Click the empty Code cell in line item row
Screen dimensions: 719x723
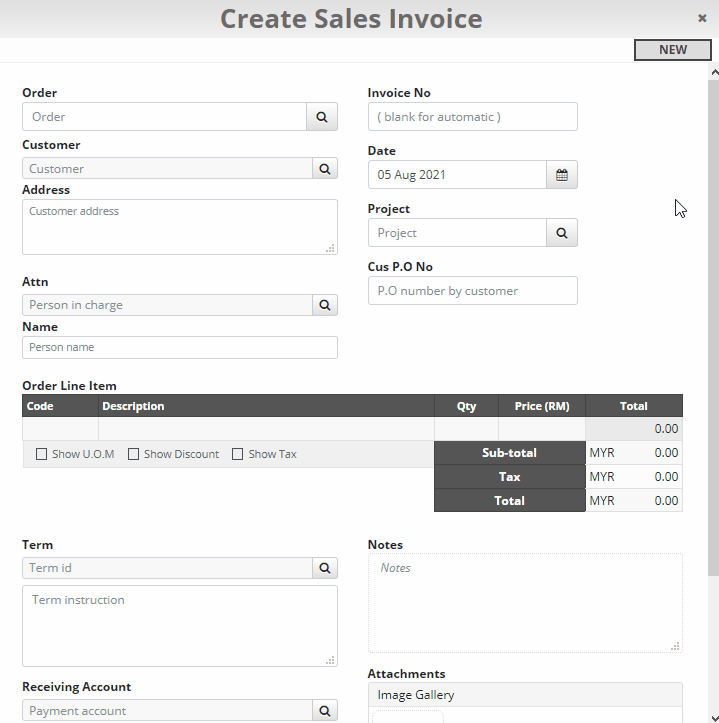point(60,429)
